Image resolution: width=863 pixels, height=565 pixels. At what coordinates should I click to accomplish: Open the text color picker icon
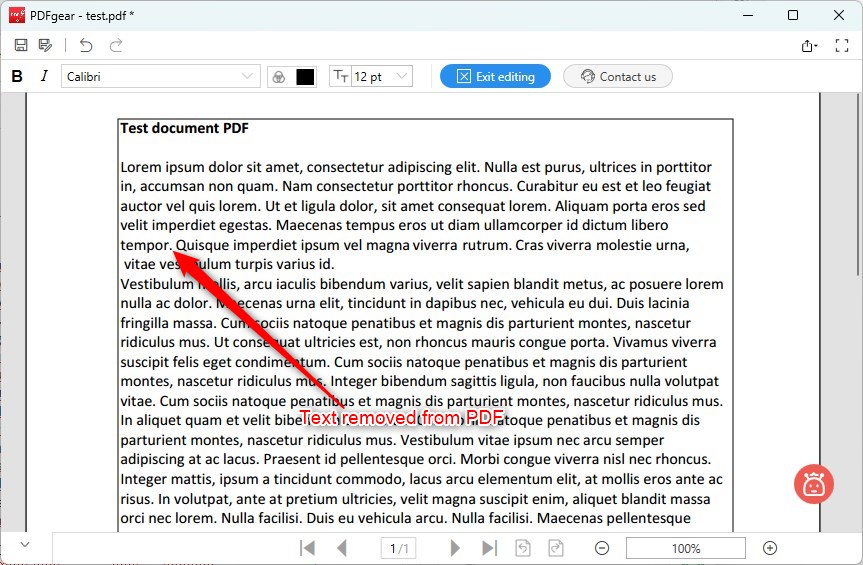coord(279,77)
